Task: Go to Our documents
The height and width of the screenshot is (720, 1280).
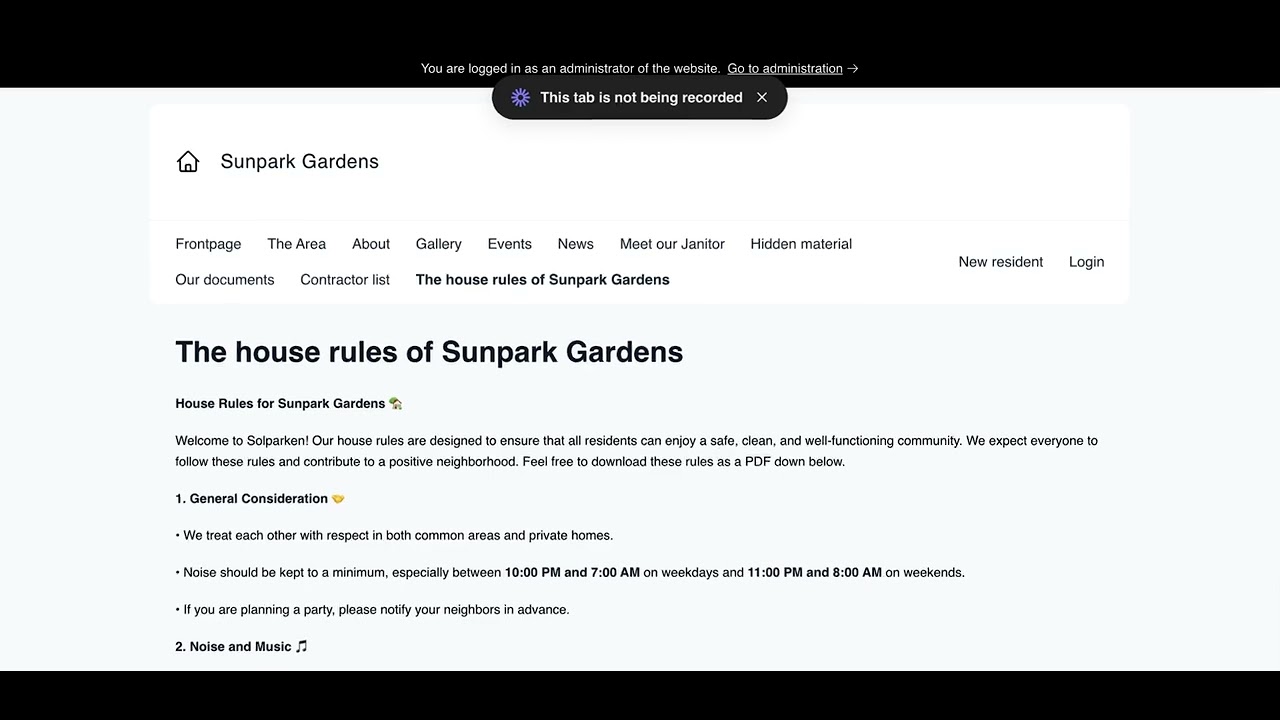Action: pos(224,280)
